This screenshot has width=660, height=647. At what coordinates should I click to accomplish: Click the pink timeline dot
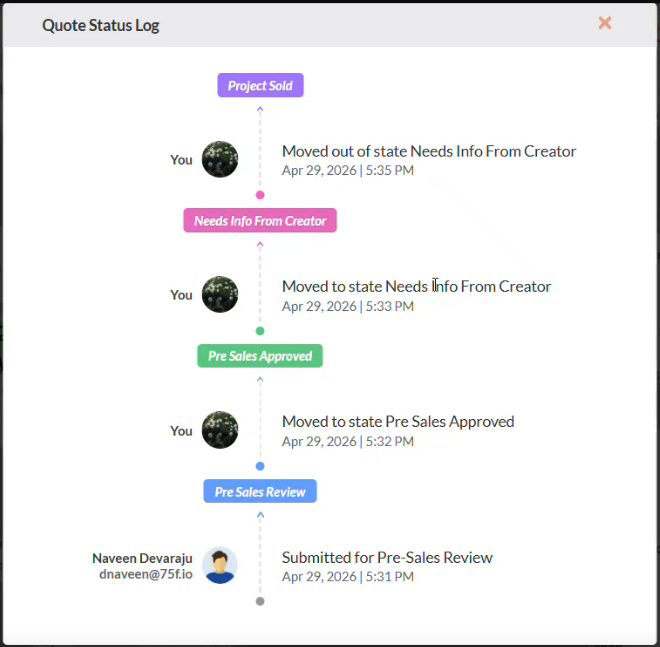(x=260, y=195)
